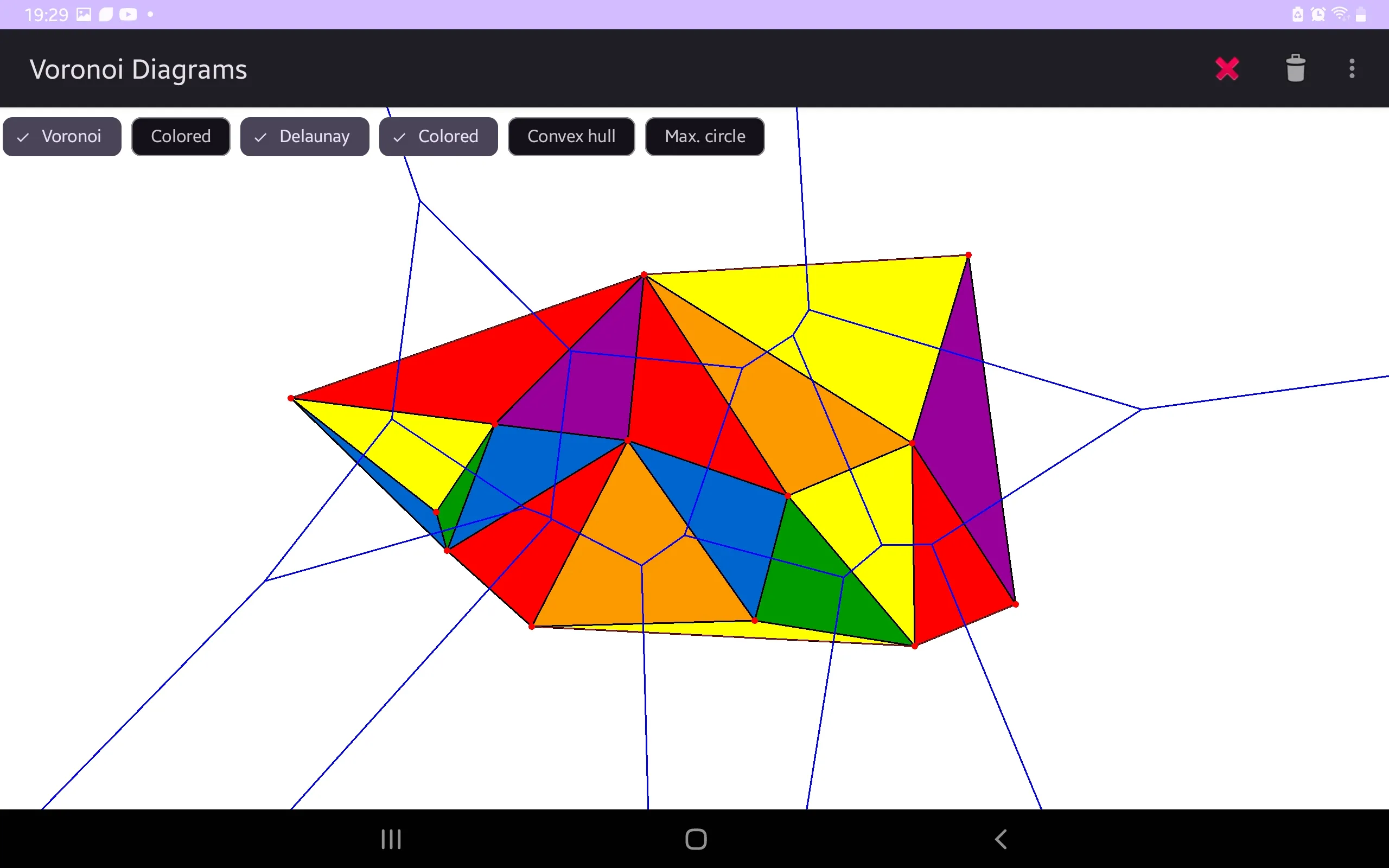Viewport: 1389px width, 868px height.
Task: Click the red X icon to exit
Action: pos(1227,69)
